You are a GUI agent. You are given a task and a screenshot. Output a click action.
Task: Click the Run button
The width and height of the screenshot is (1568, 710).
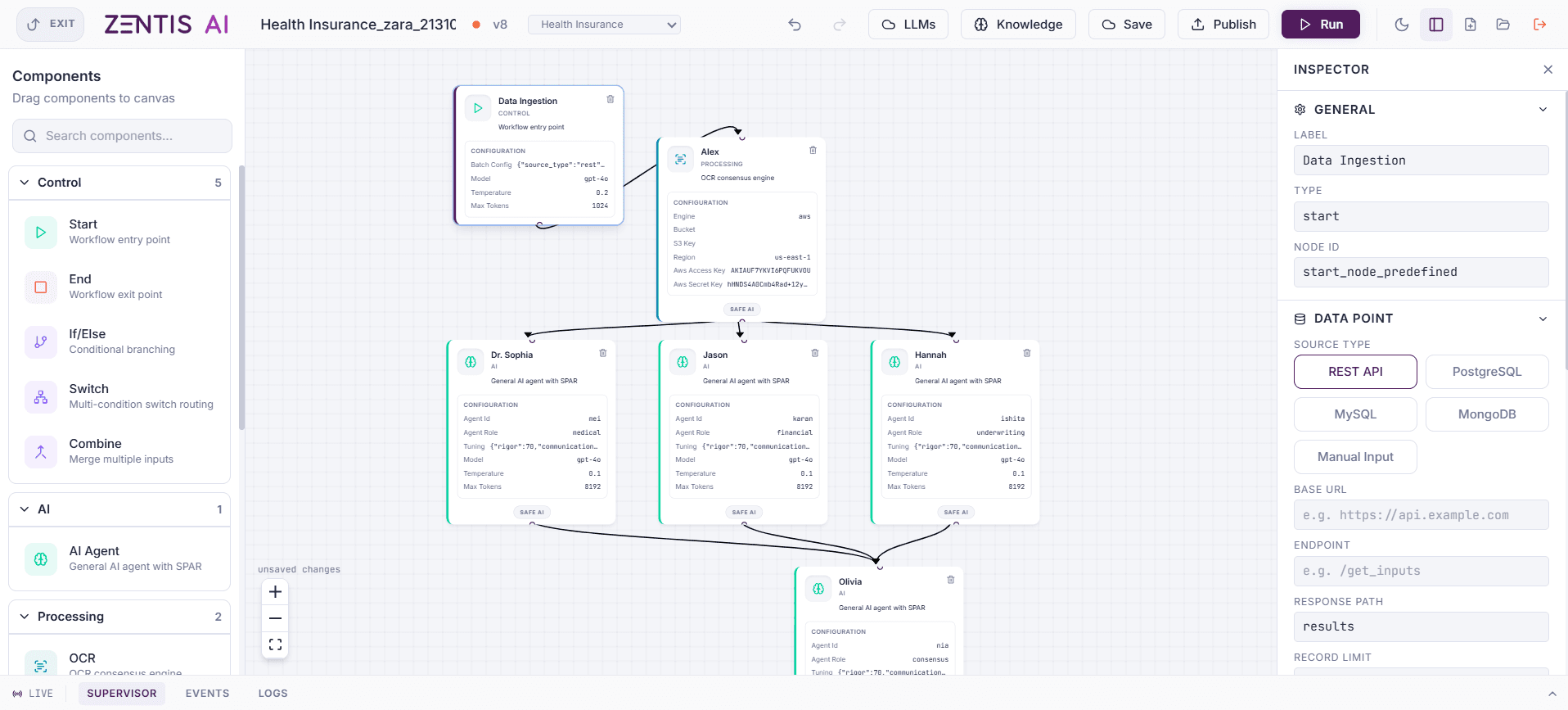[x=1321, y=25]
